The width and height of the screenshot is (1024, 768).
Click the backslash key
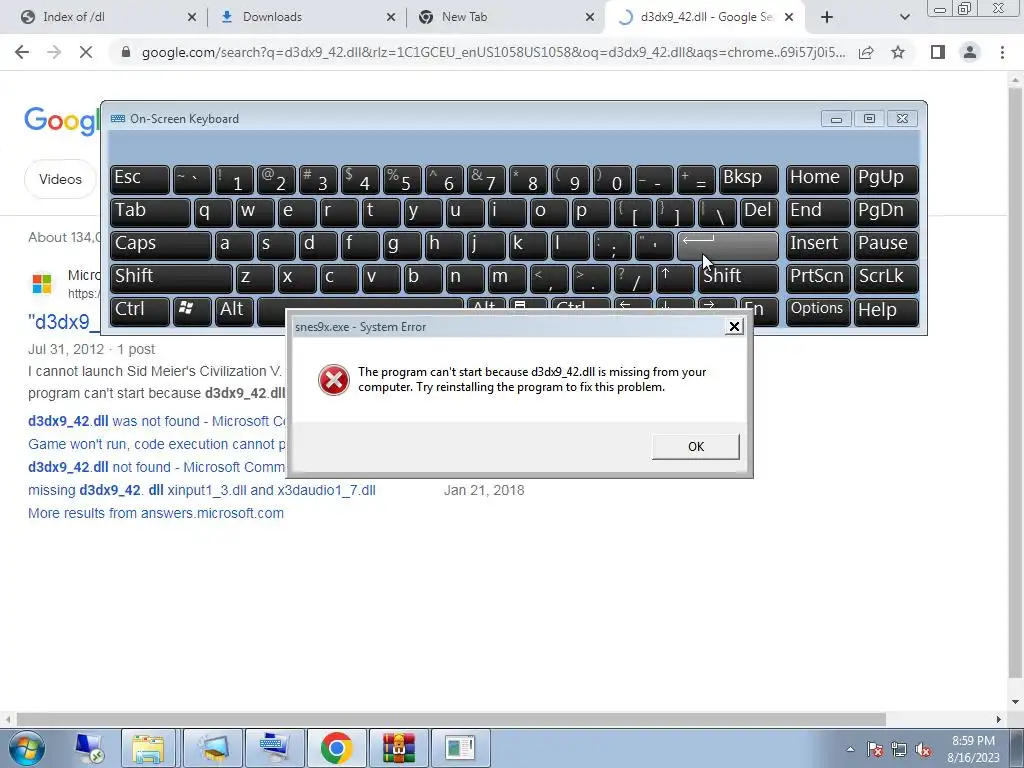click(x=717, y=212)
